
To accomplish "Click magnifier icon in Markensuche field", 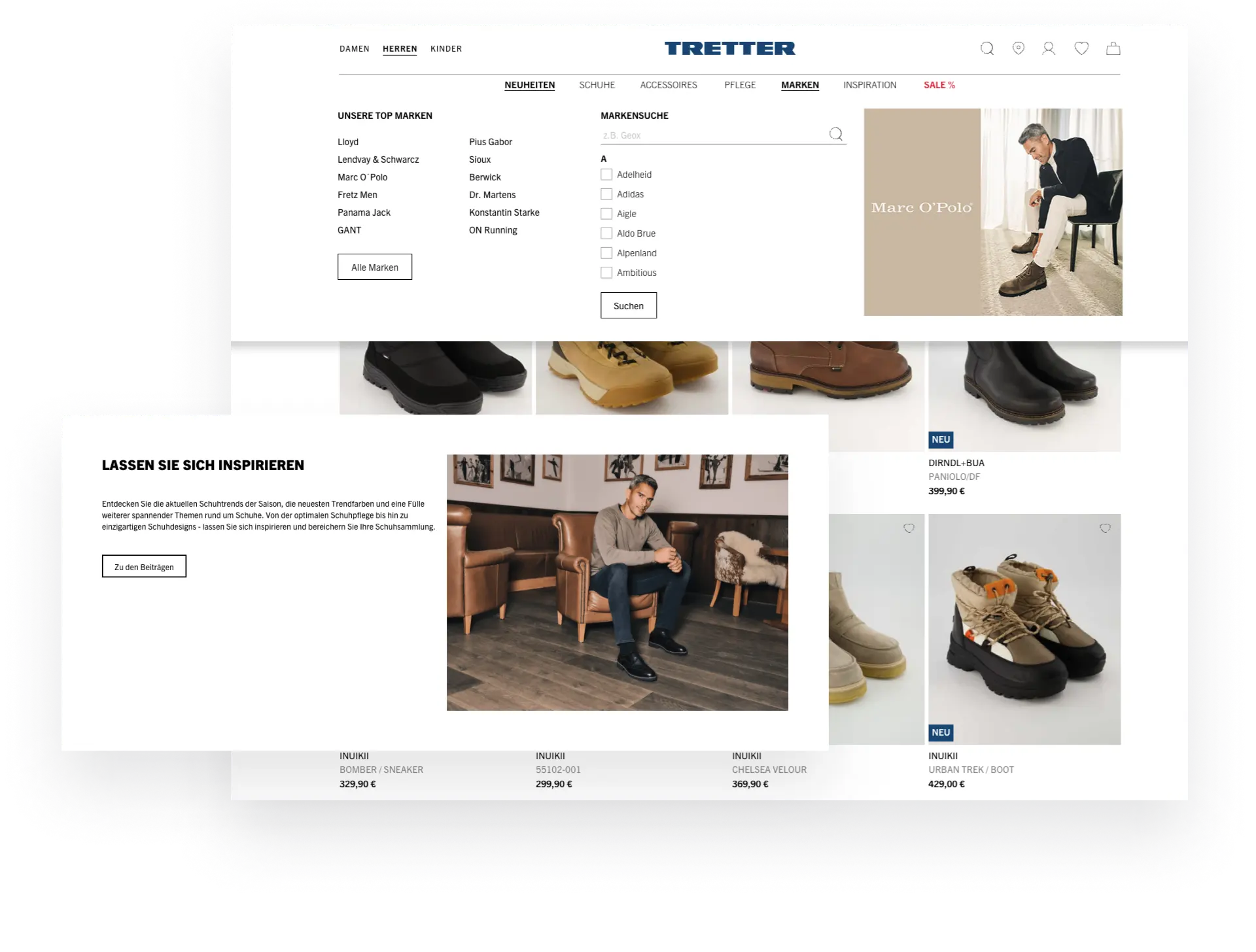I will tap(836, 134).
